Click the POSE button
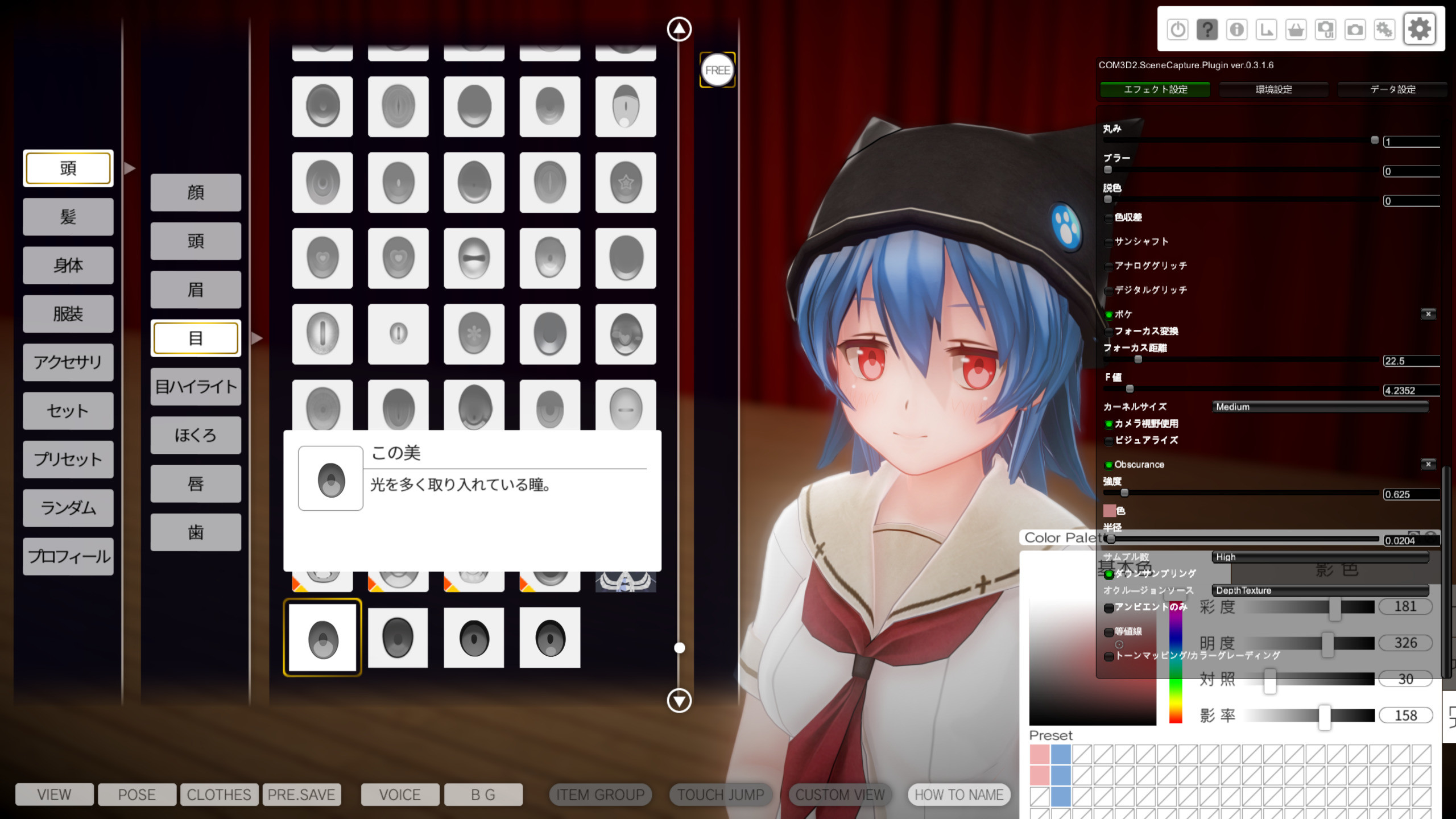 pos(136,795)
